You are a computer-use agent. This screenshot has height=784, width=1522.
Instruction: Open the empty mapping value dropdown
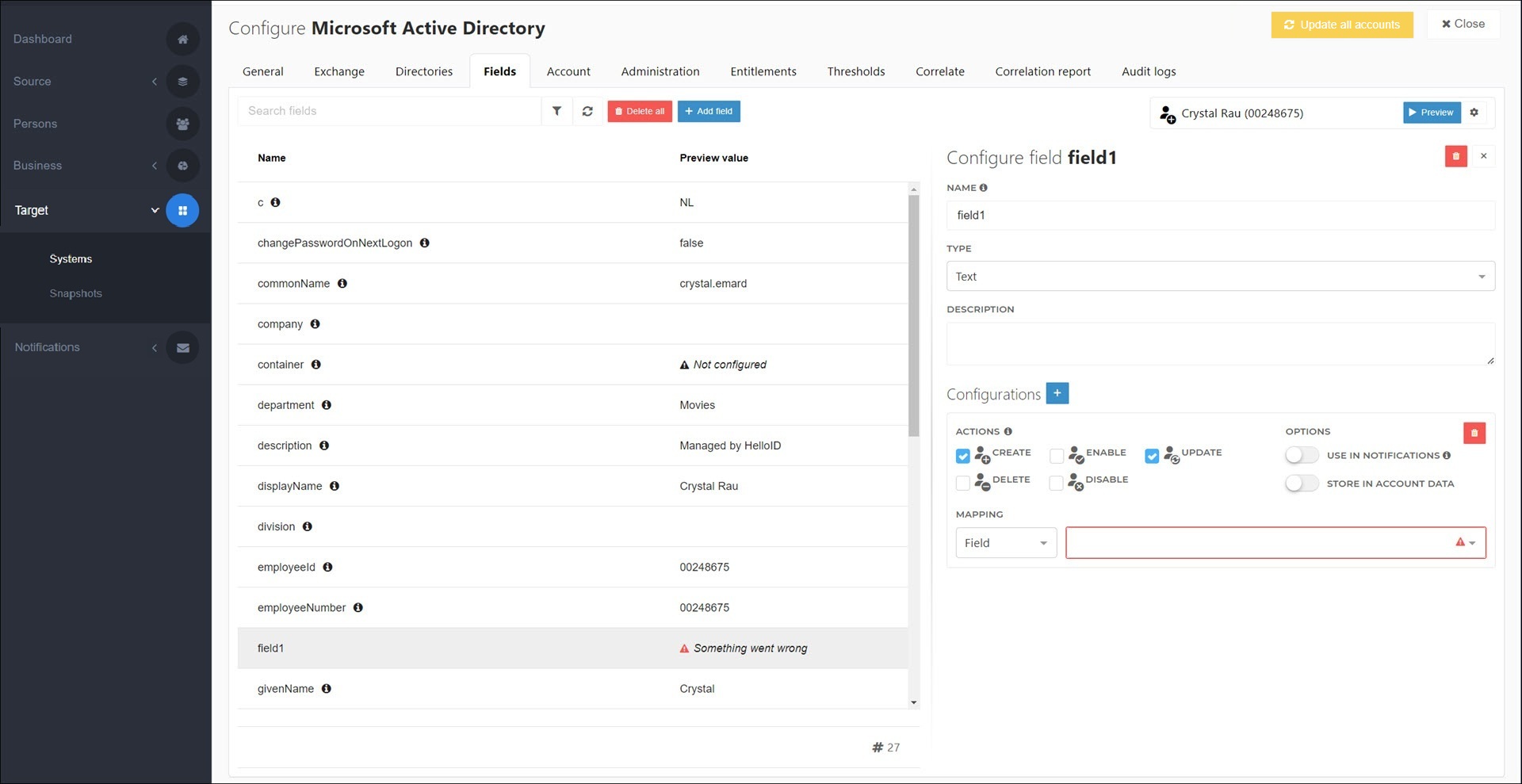point(1275,543)
